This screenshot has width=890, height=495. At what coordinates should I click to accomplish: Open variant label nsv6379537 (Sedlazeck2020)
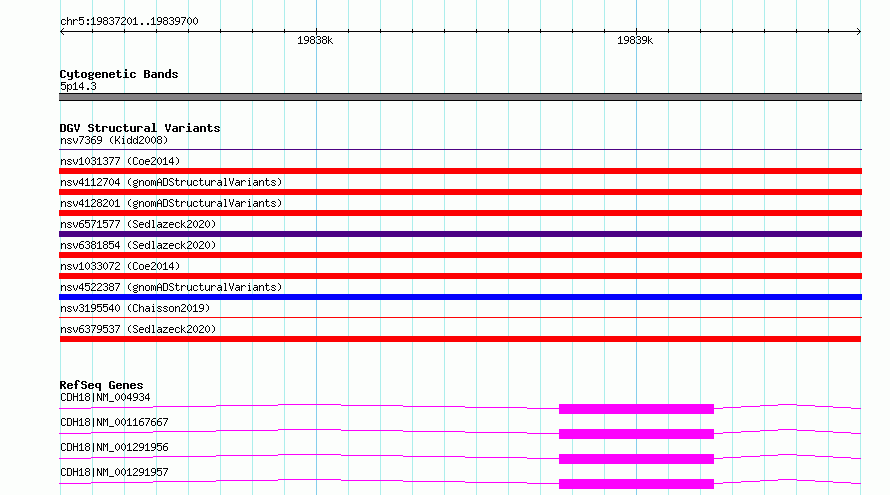138,329
